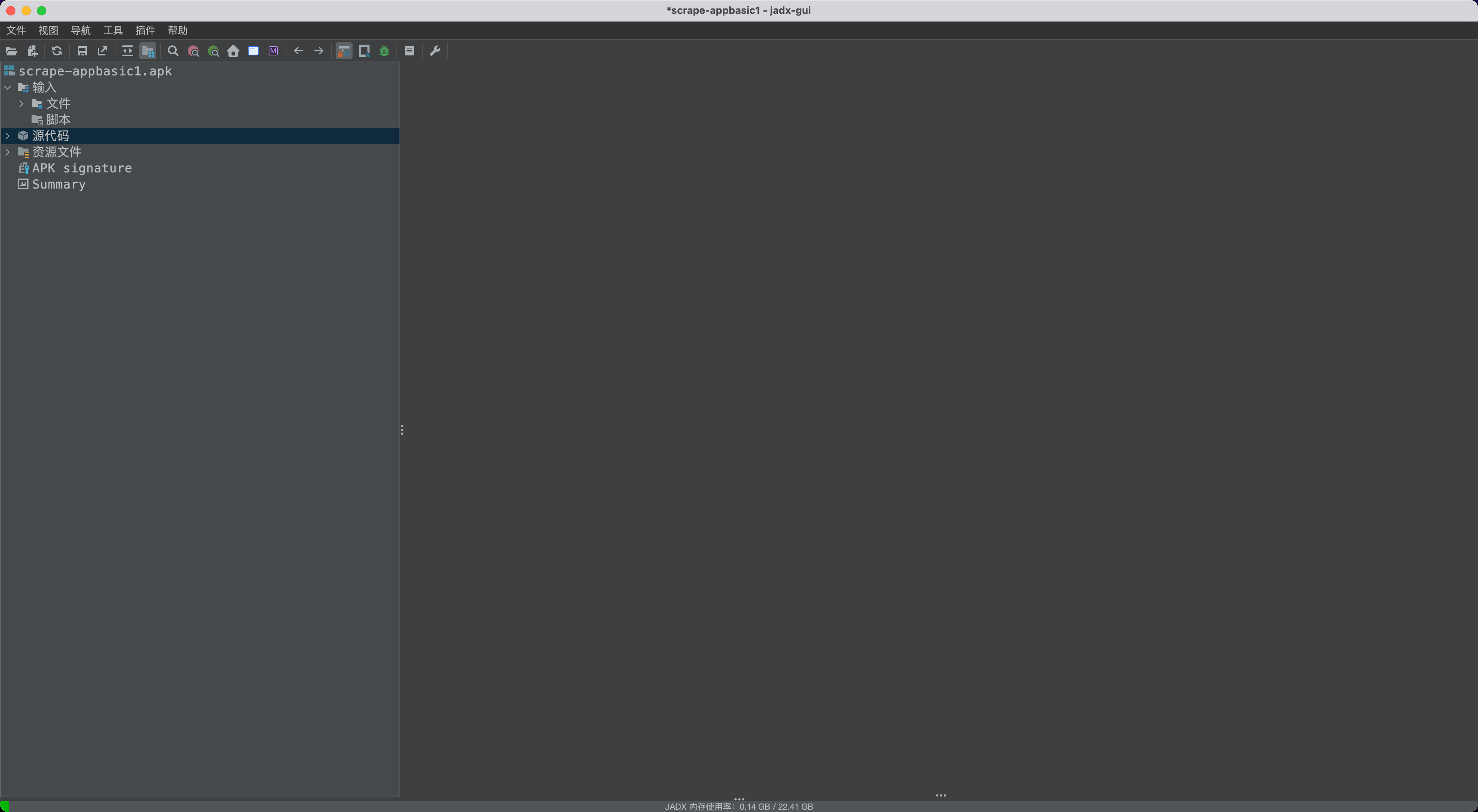1478x812 pixels.
Task: Expand the 源代码 tree node
Action: pos(7,136)
